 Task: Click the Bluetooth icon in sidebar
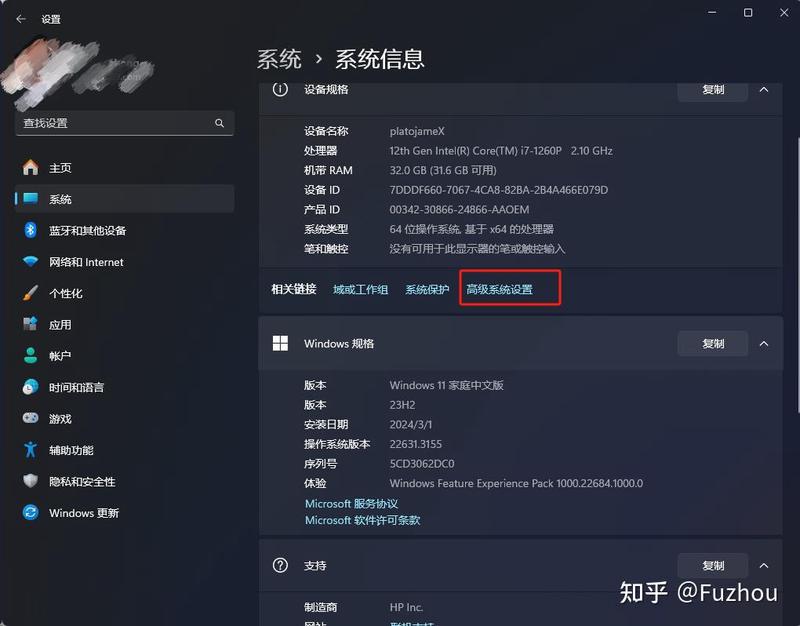point(31,230)
